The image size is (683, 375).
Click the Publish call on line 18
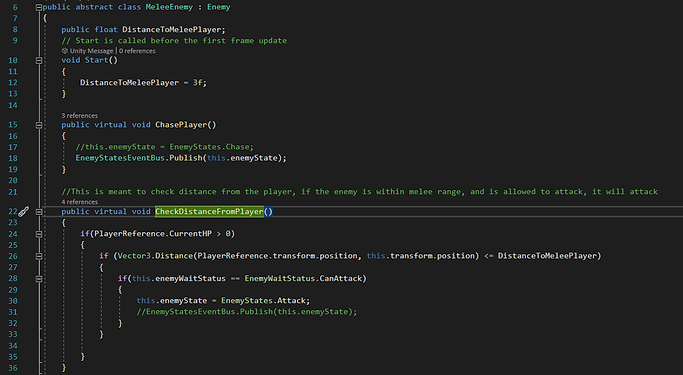click(x=186, y=158)
